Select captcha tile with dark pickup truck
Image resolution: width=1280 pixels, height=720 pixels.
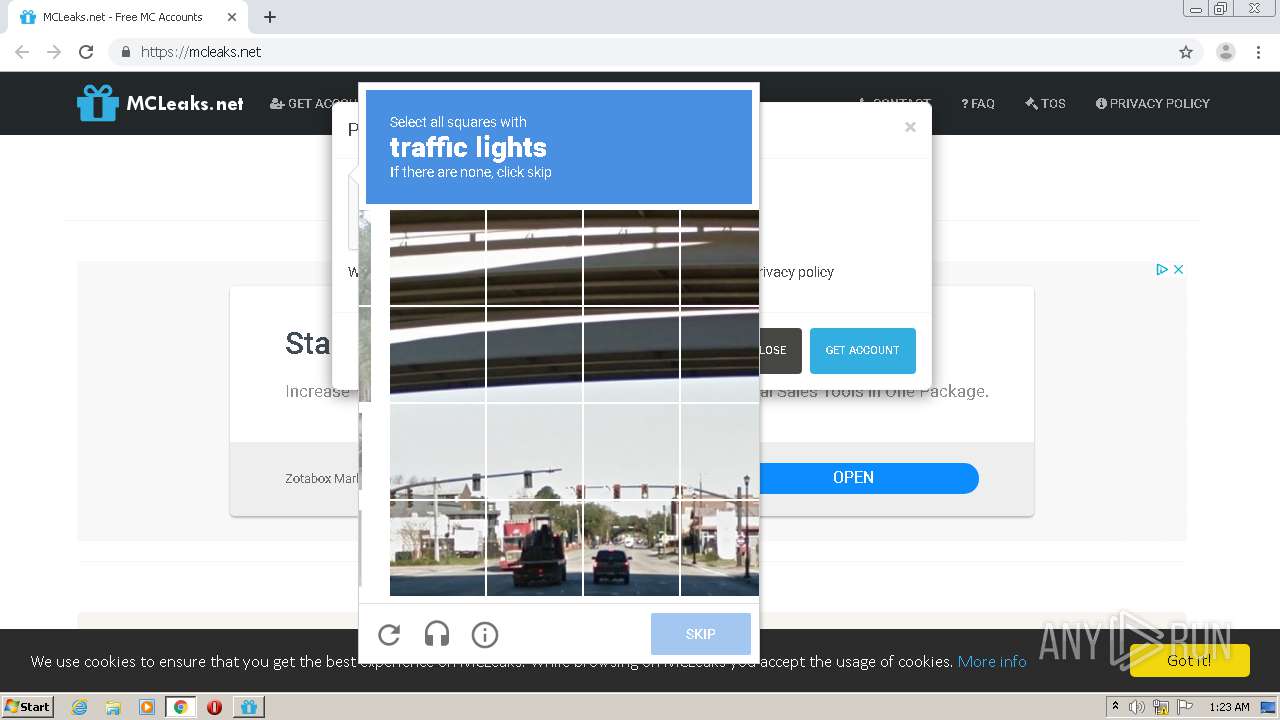pyautogui.click(x=631, y=548)
